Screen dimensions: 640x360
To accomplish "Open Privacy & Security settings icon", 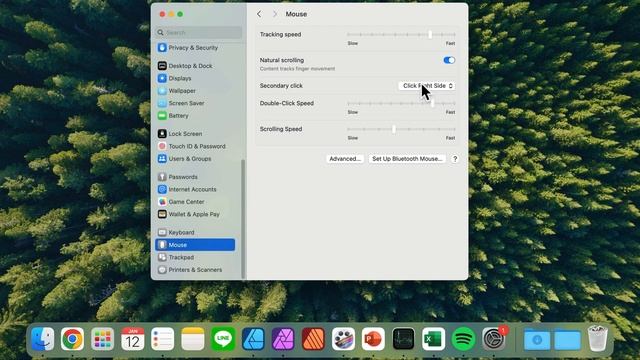I will point(162,48).
